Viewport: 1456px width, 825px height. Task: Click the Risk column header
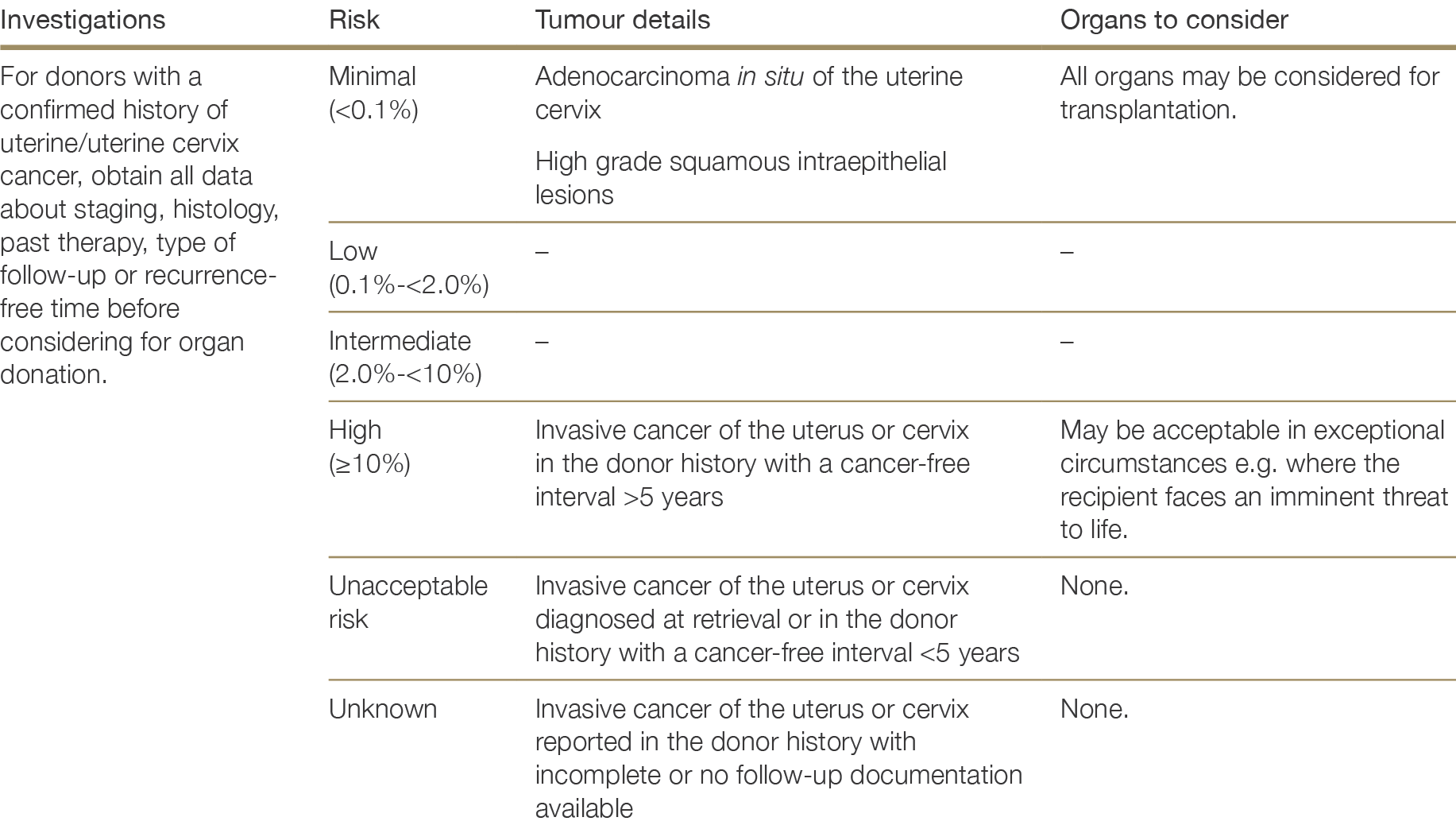(354, 20)
